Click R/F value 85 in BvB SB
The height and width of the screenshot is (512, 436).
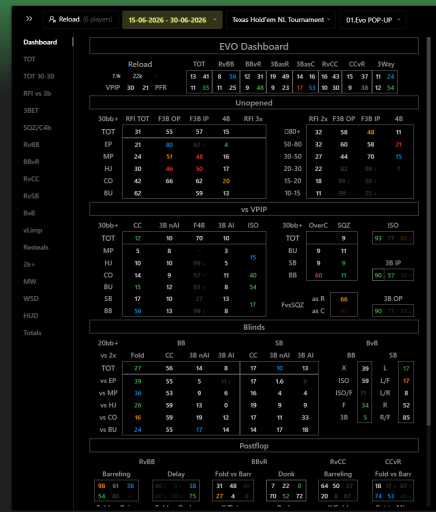(x=406, y=417)
